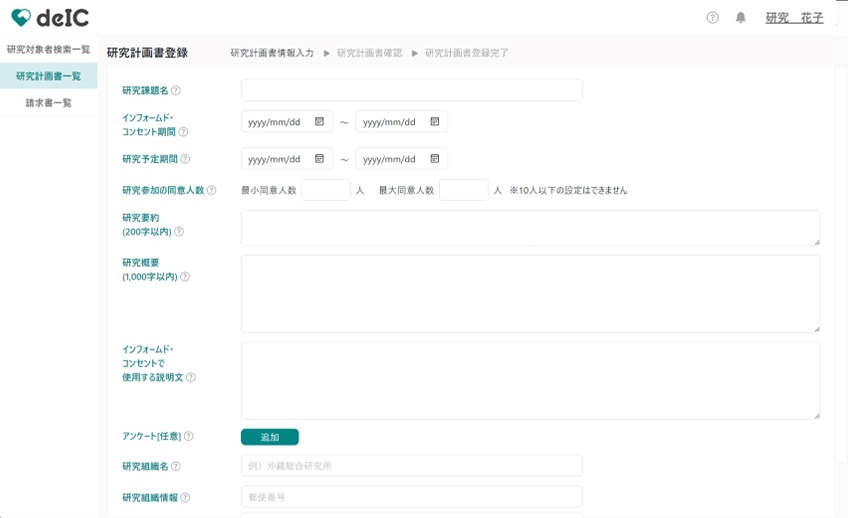
Task: Click into the 研究概要 text area
Action: (530, 294)
